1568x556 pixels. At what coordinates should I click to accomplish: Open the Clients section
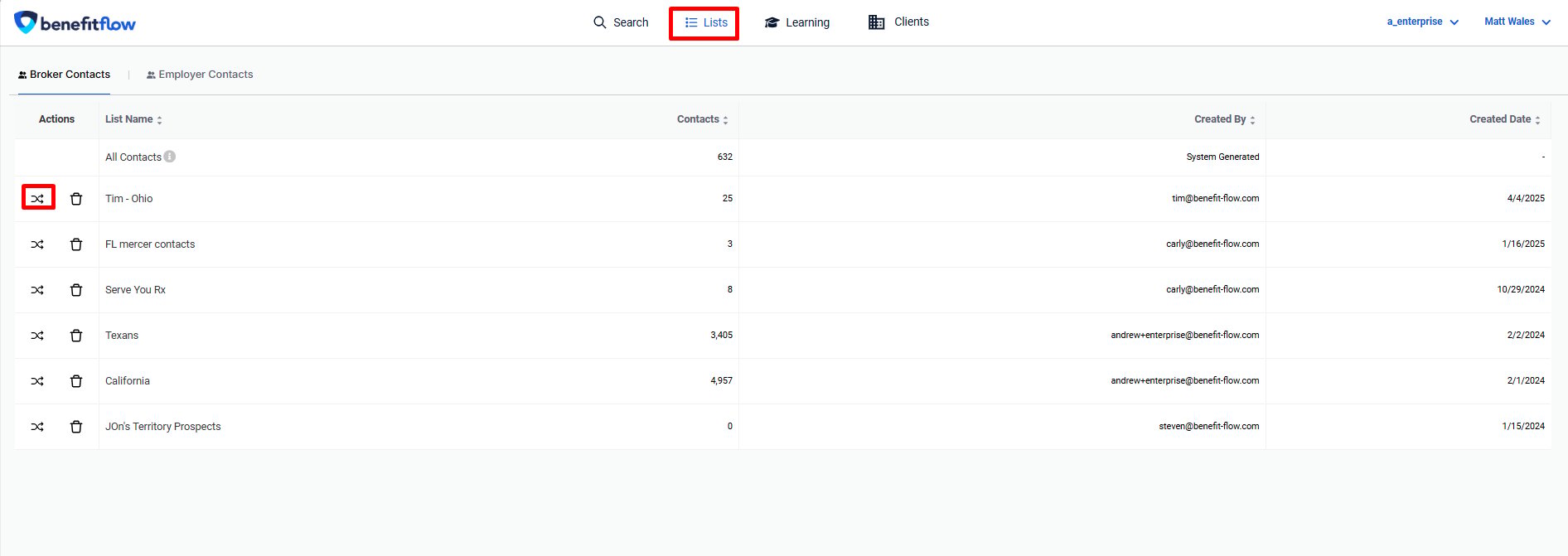pos(898,22)
